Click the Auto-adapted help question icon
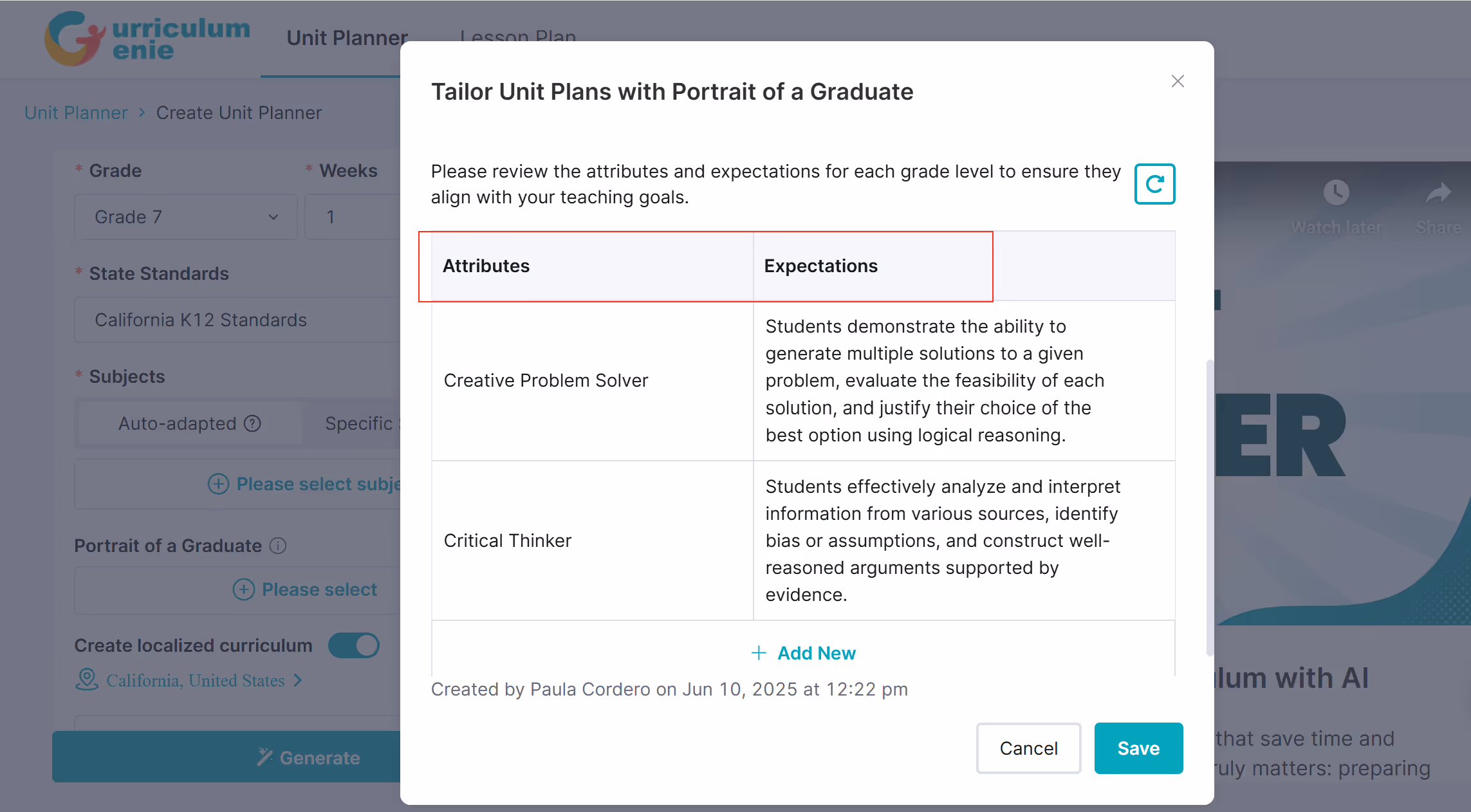 (253, 423)
